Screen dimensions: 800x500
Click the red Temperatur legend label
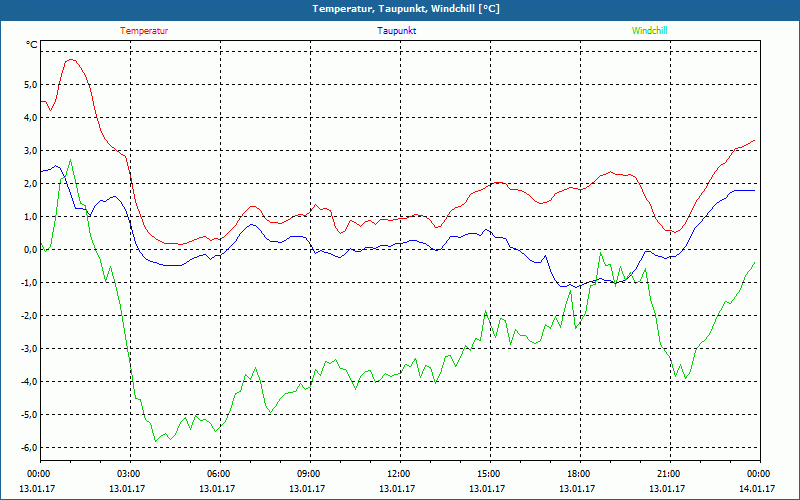tap(144, 31)
